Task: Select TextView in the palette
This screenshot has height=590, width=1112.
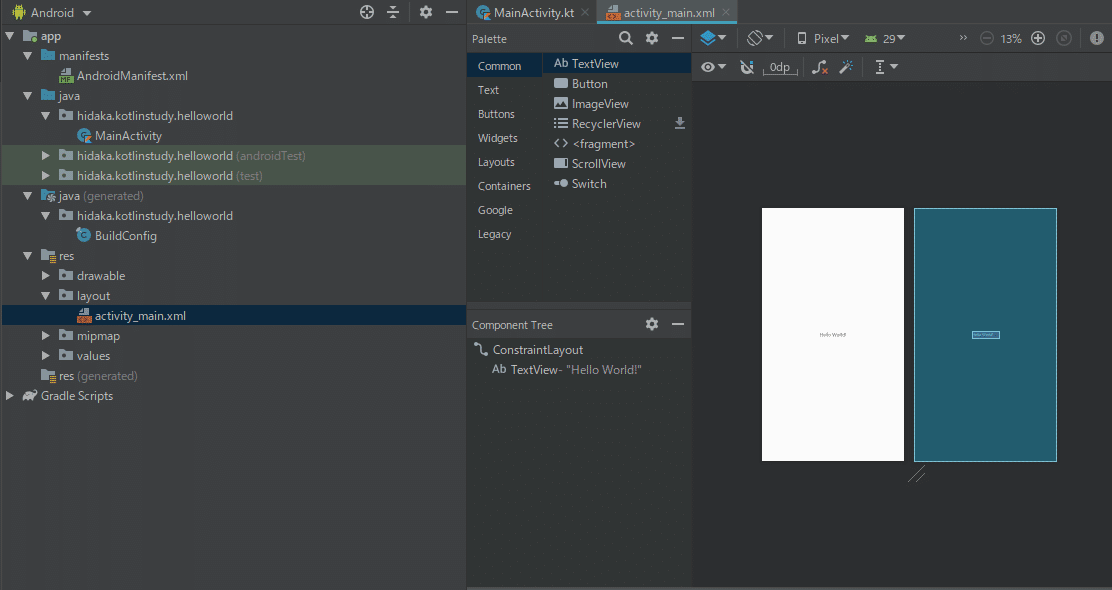Action: (617, 63)
